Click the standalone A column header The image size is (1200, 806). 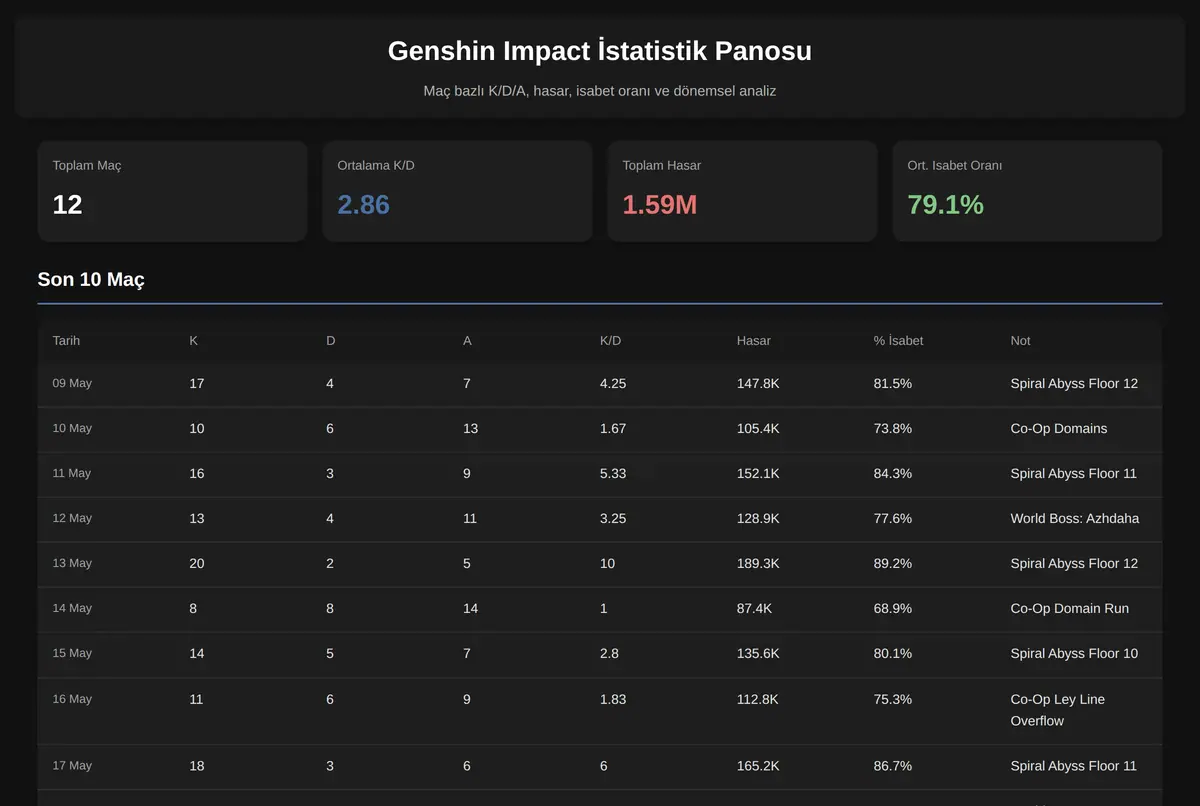click(467, 341)
